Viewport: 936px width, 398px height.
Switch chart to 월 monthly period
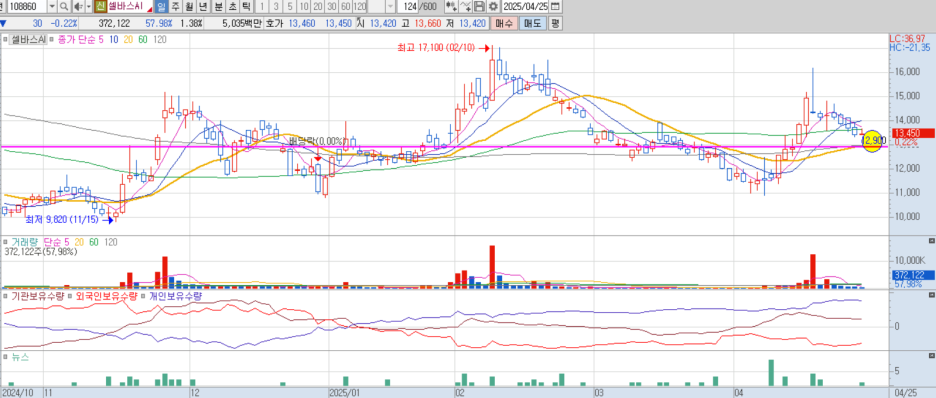pyautogui.click(x=189, y=7)
